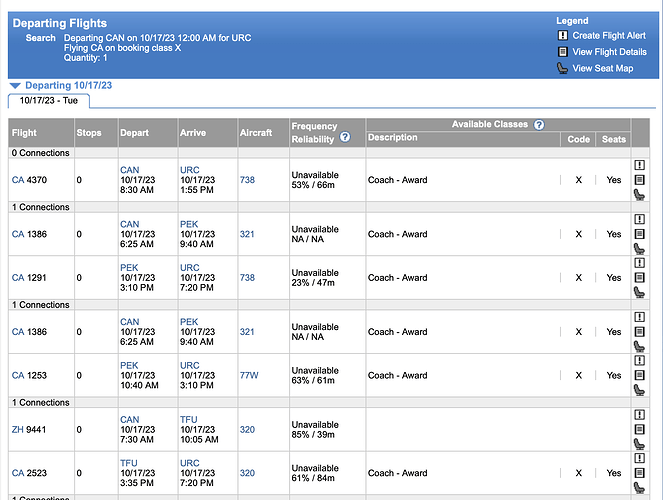Open seat map for CA 1253
Viewport: 663px width, 500px height.
point(639,390)
